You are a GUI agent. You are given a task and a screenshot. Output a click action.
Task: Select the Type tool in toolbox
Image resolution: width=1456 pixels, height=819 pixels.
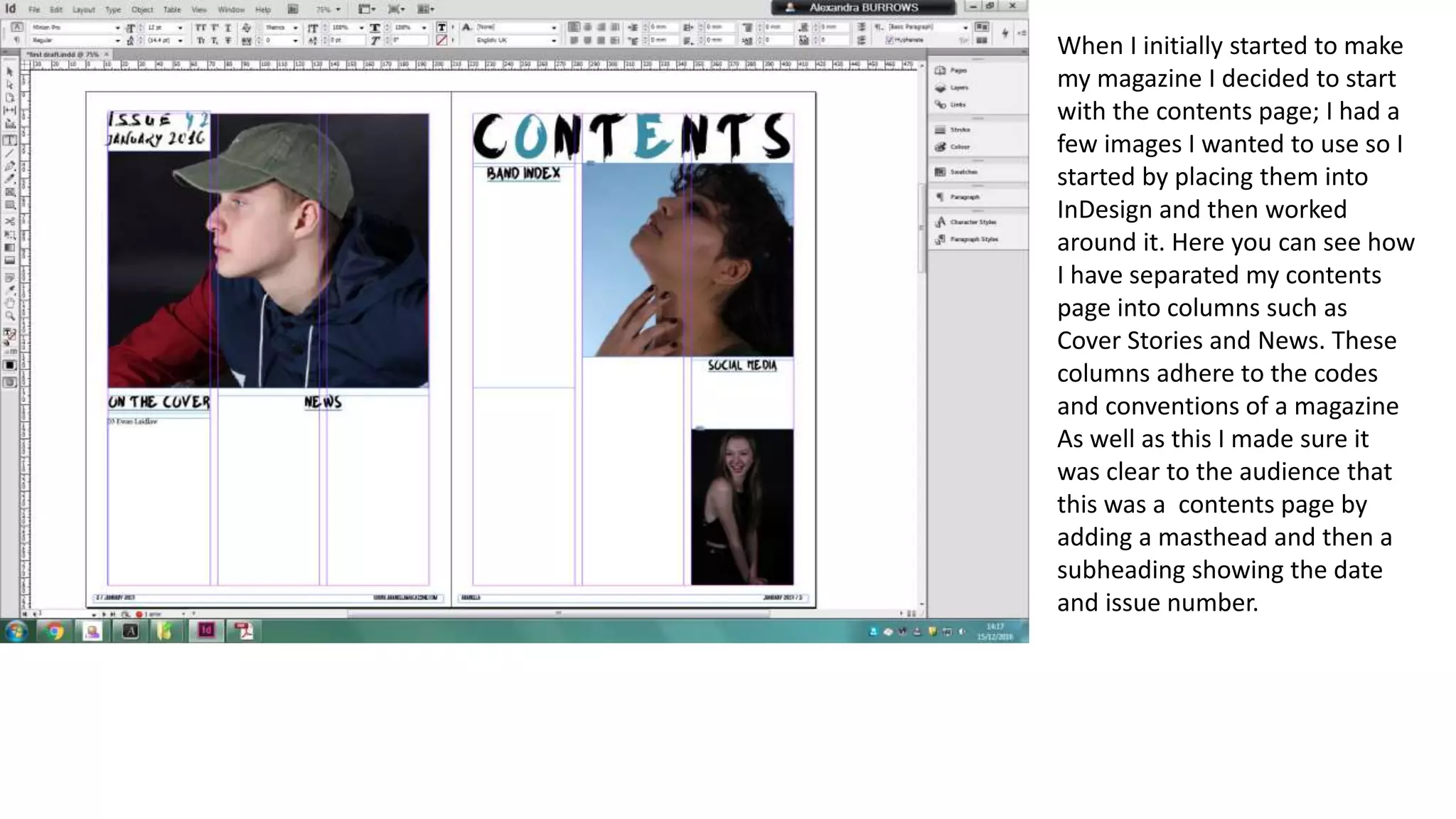[x=10, y=140]
